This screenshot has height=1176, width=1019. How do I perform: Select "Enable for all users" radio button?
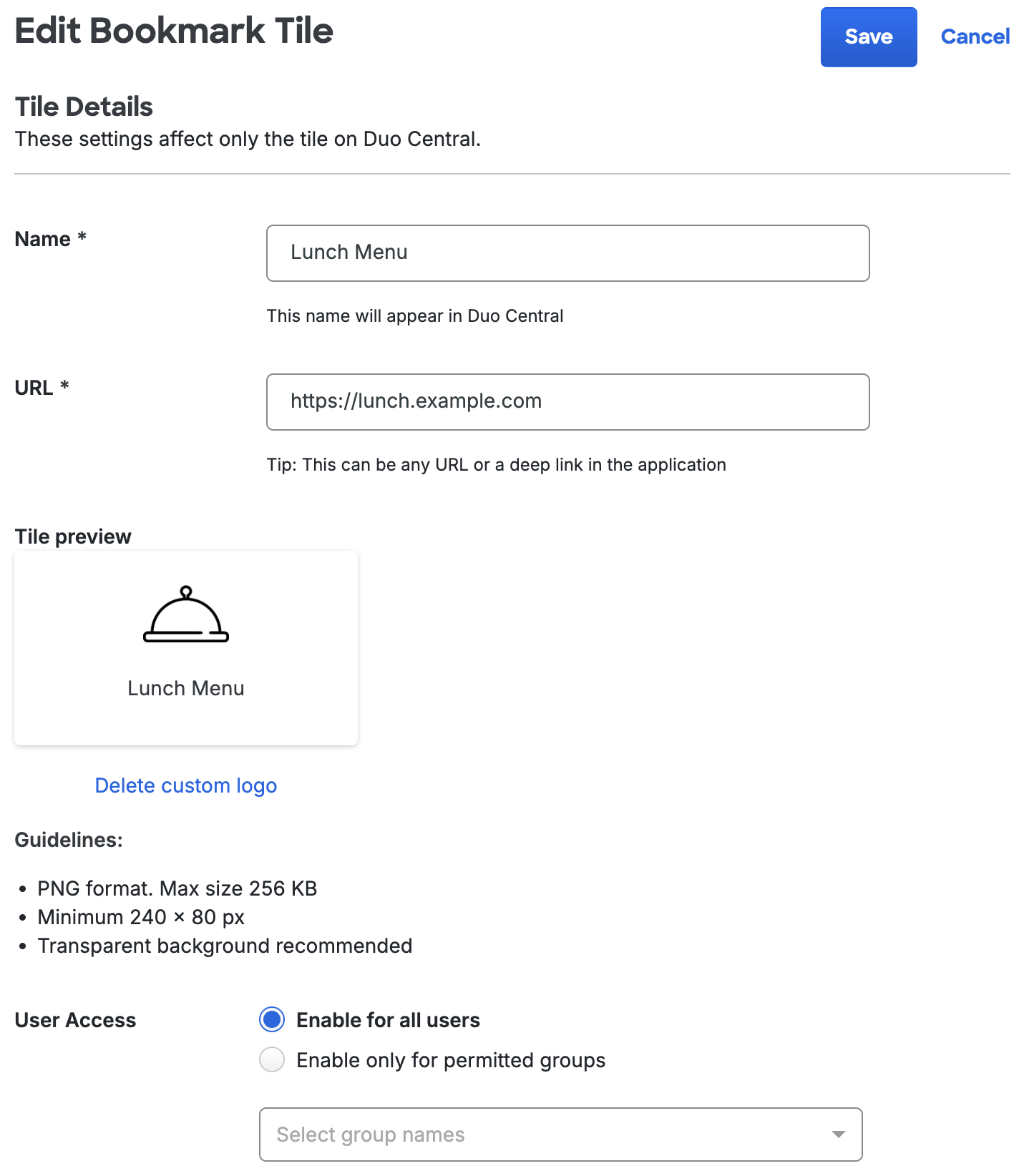[272, 1019]
